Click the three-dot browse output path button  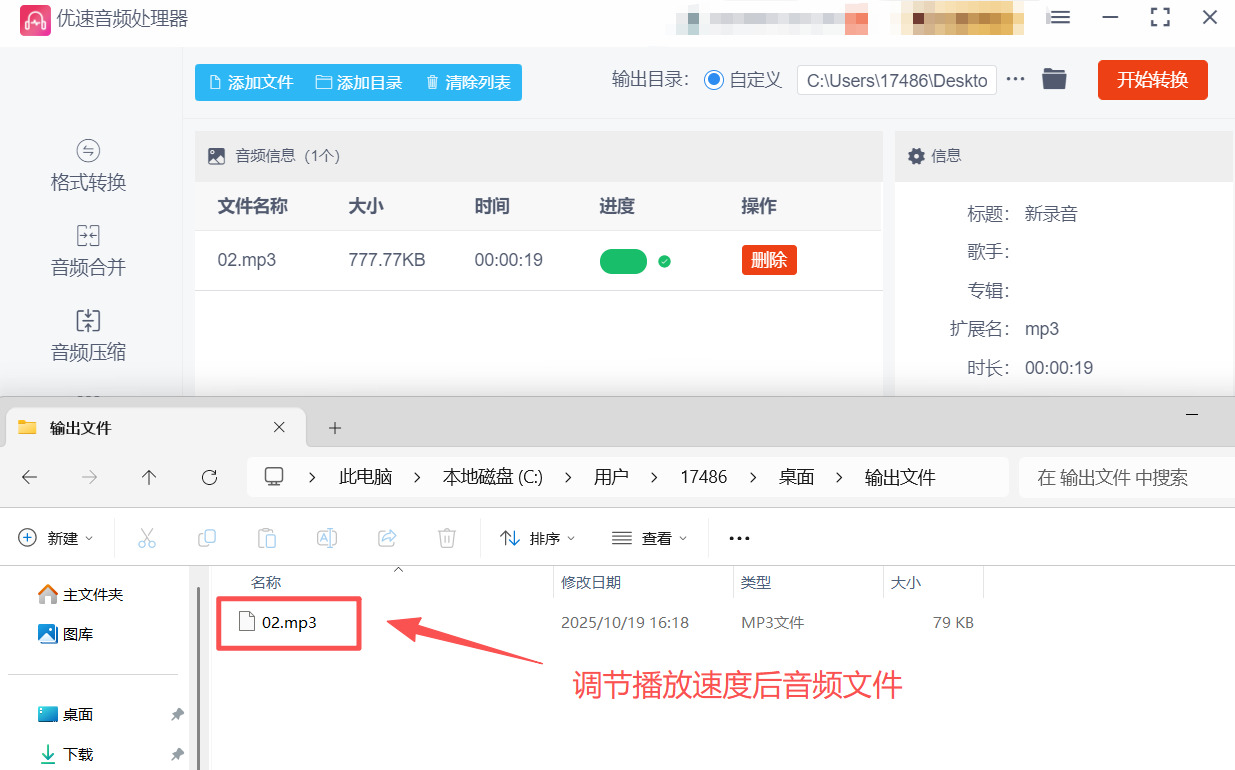[x=1015, y=79]
